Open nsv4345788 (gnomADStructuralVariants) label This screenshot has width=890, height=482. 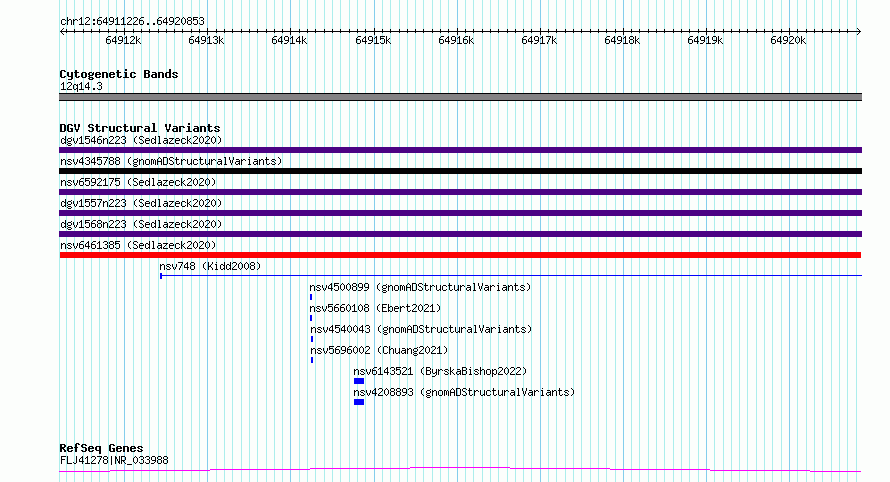(171, 161)
